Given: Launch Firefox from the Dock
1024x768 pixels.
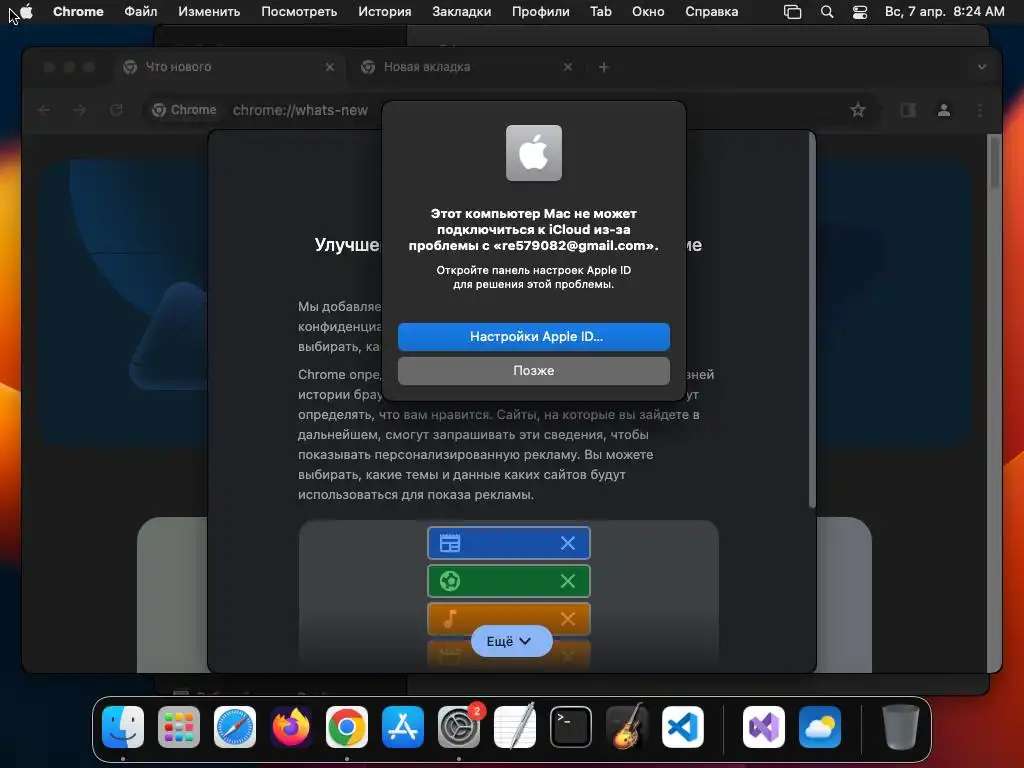Looking at the screenshot, I should coord(291,727).
